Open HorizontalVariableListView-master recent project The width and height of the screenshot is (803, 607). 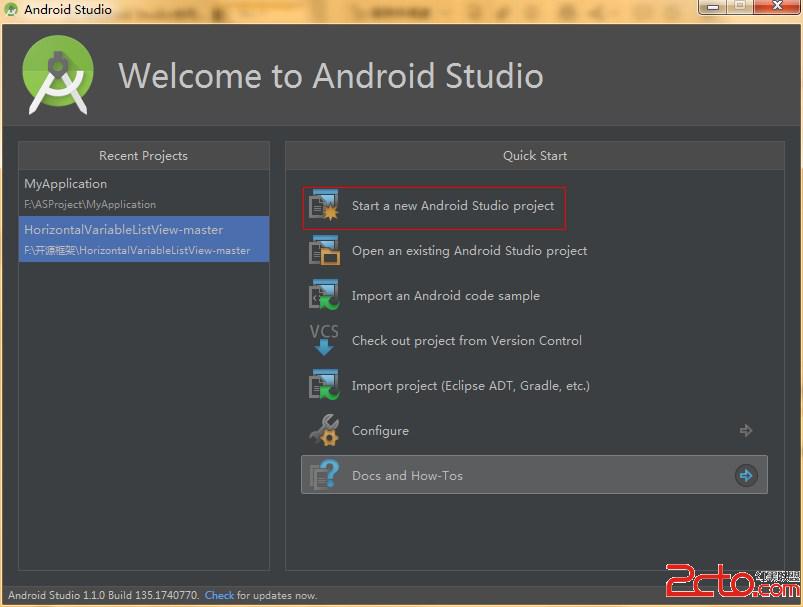point(144,239)
